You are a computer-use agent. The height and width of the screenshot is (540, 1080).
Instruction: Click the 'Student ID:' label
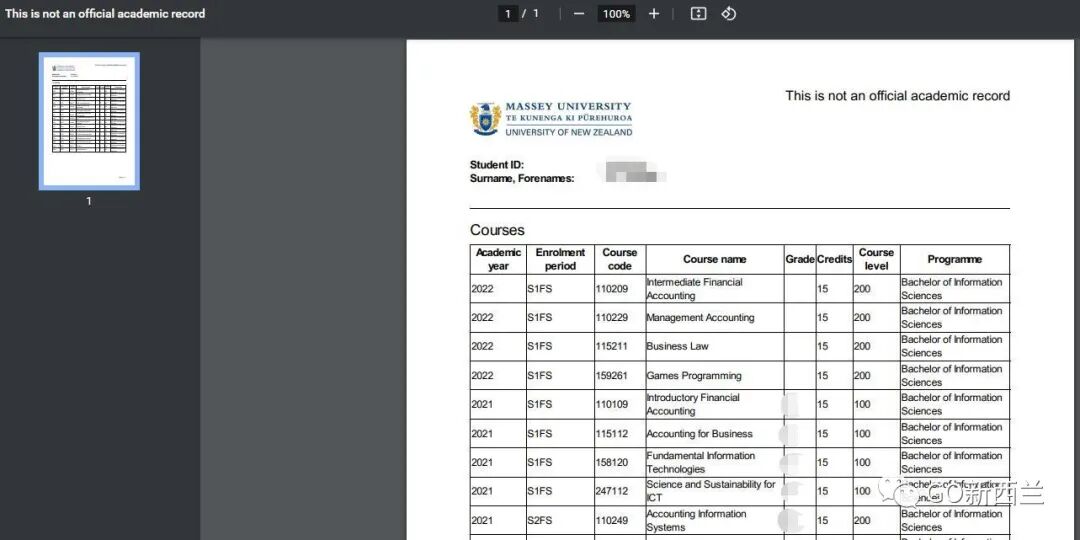[497, 165]
